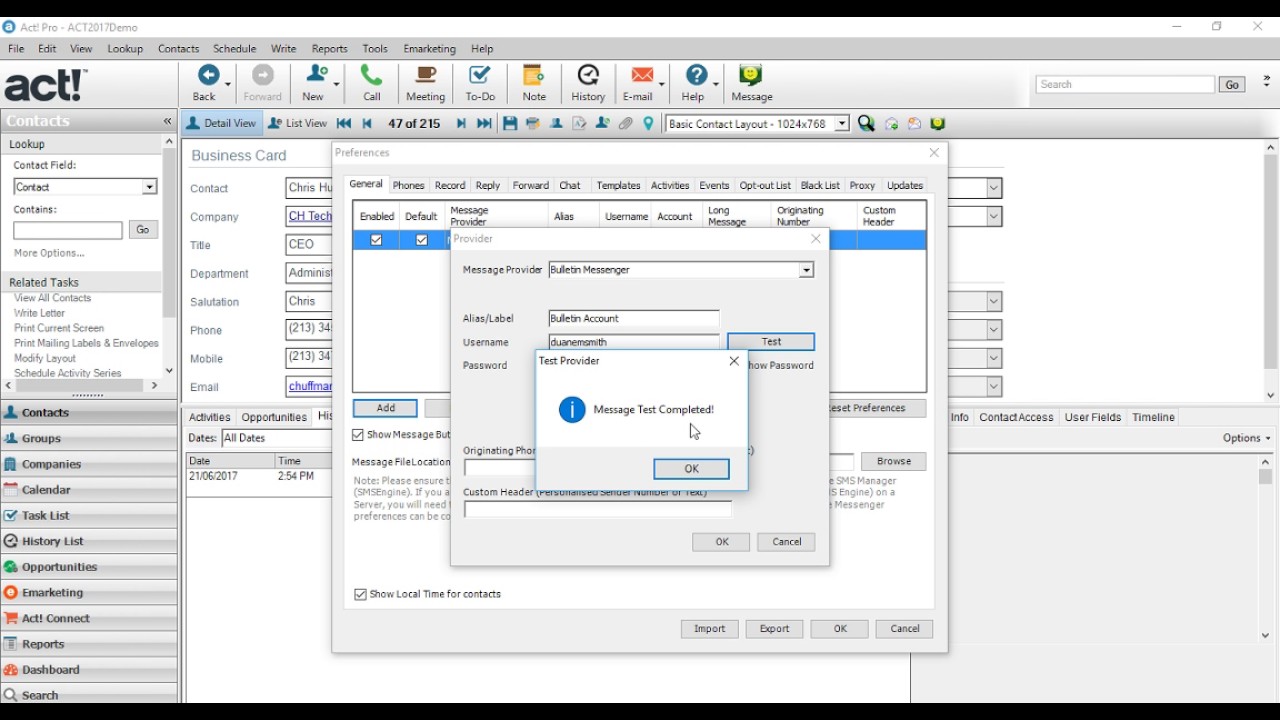Screen dimensions: 1280x720
Task: Collapse the Contacts sidebar panel
Action: click(x=167, y=121)
